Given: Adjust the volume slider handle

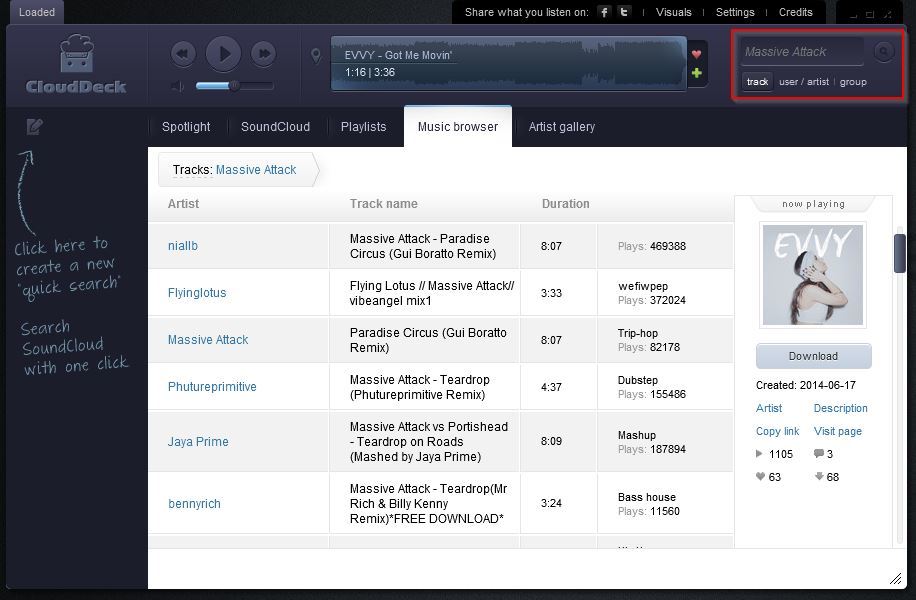Looking at the screenshot, I should tap(234, 86).
